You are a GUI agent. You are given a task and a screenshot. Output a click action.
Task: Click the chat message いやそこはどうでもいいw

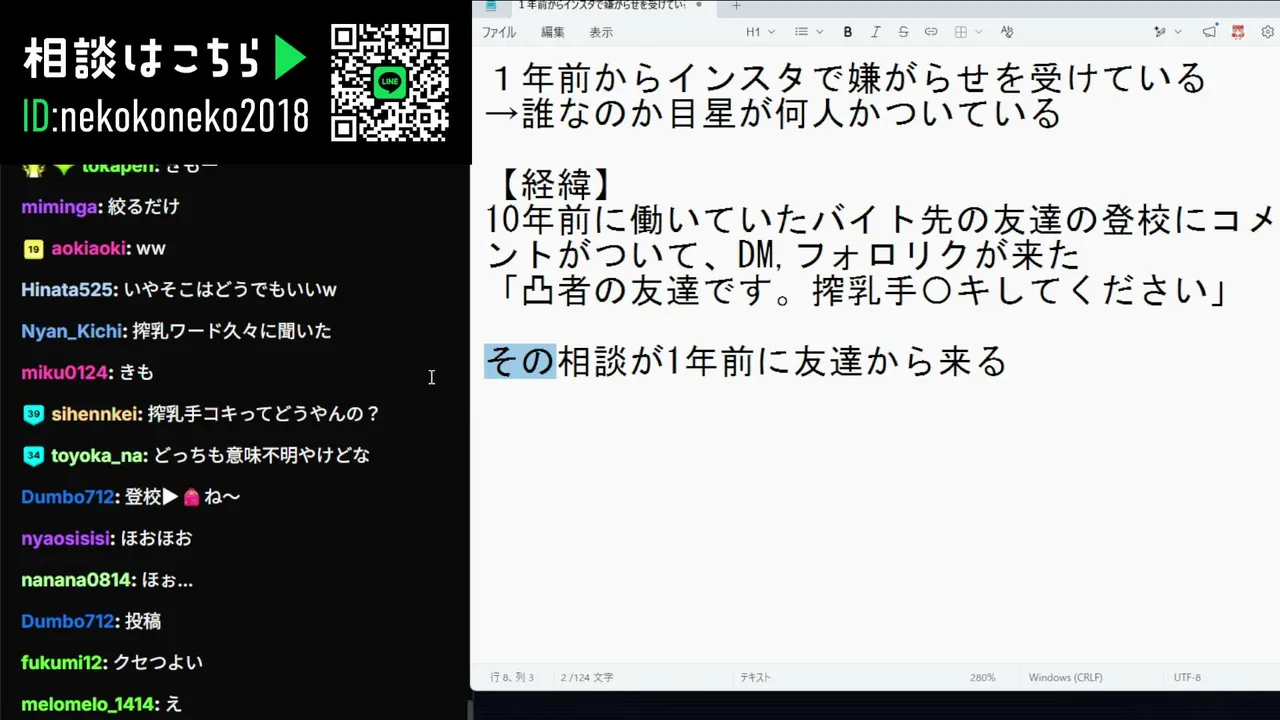[x=230, y=290]
